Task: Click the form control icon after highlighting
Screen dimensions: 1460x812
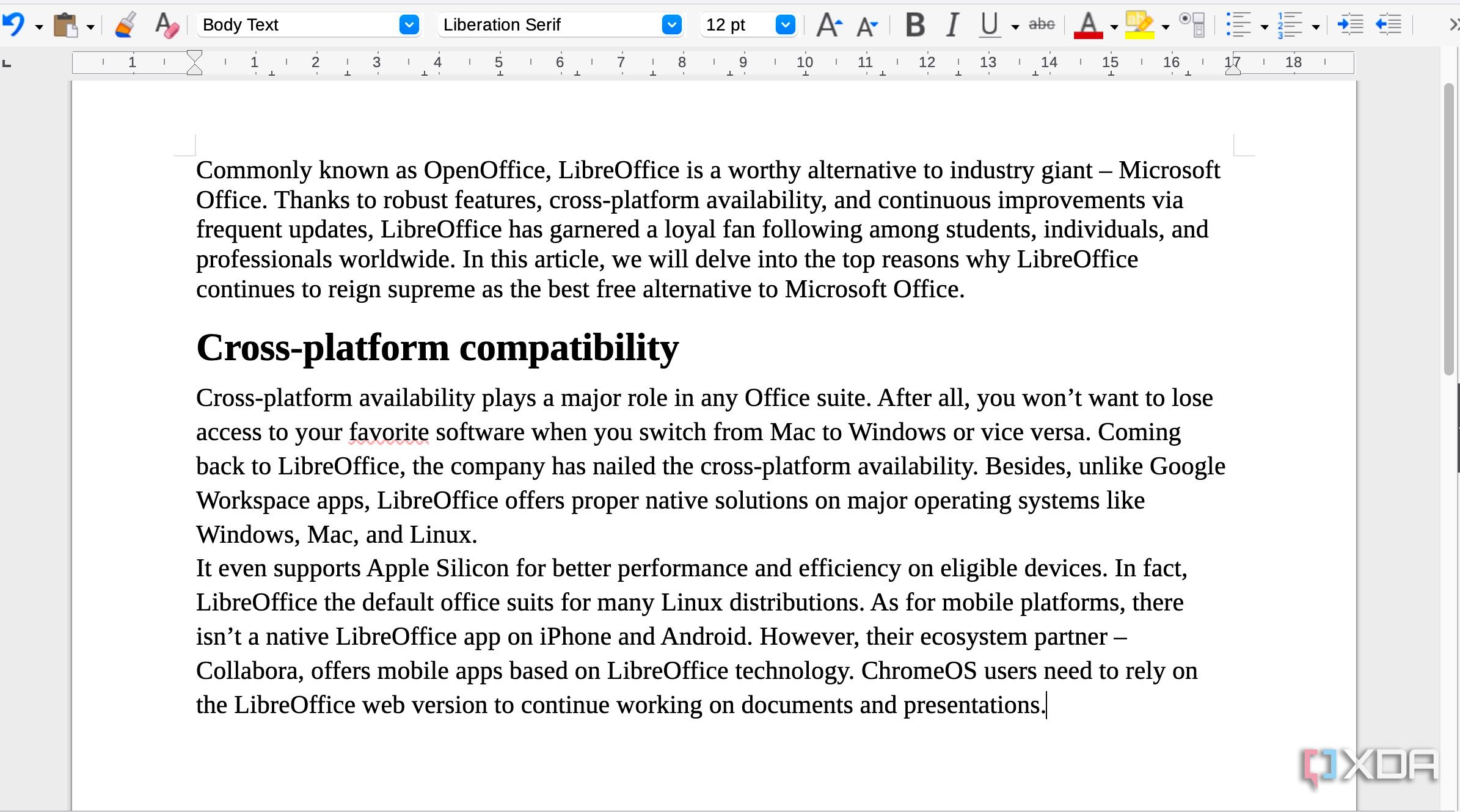Action: click(1192, 25)
